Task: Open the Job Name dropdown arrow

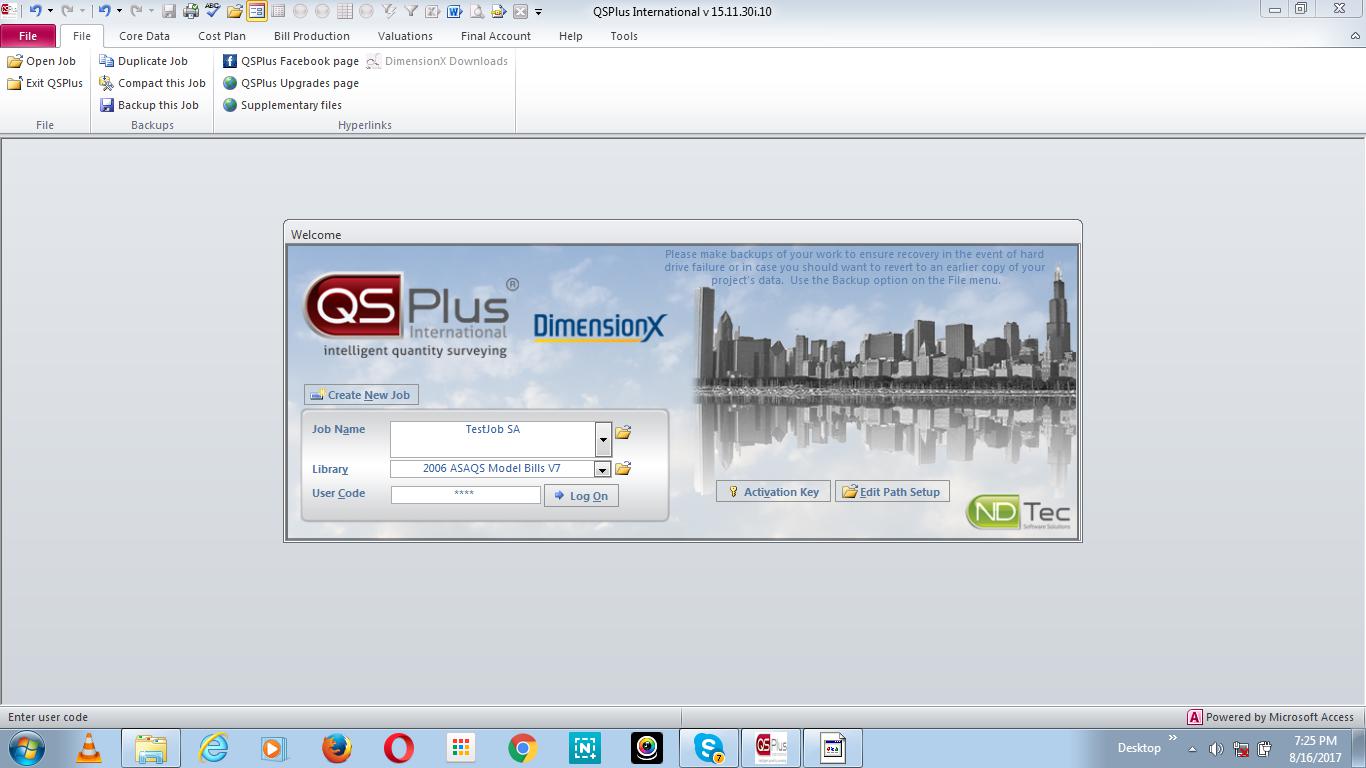Action: coord(603,438)
